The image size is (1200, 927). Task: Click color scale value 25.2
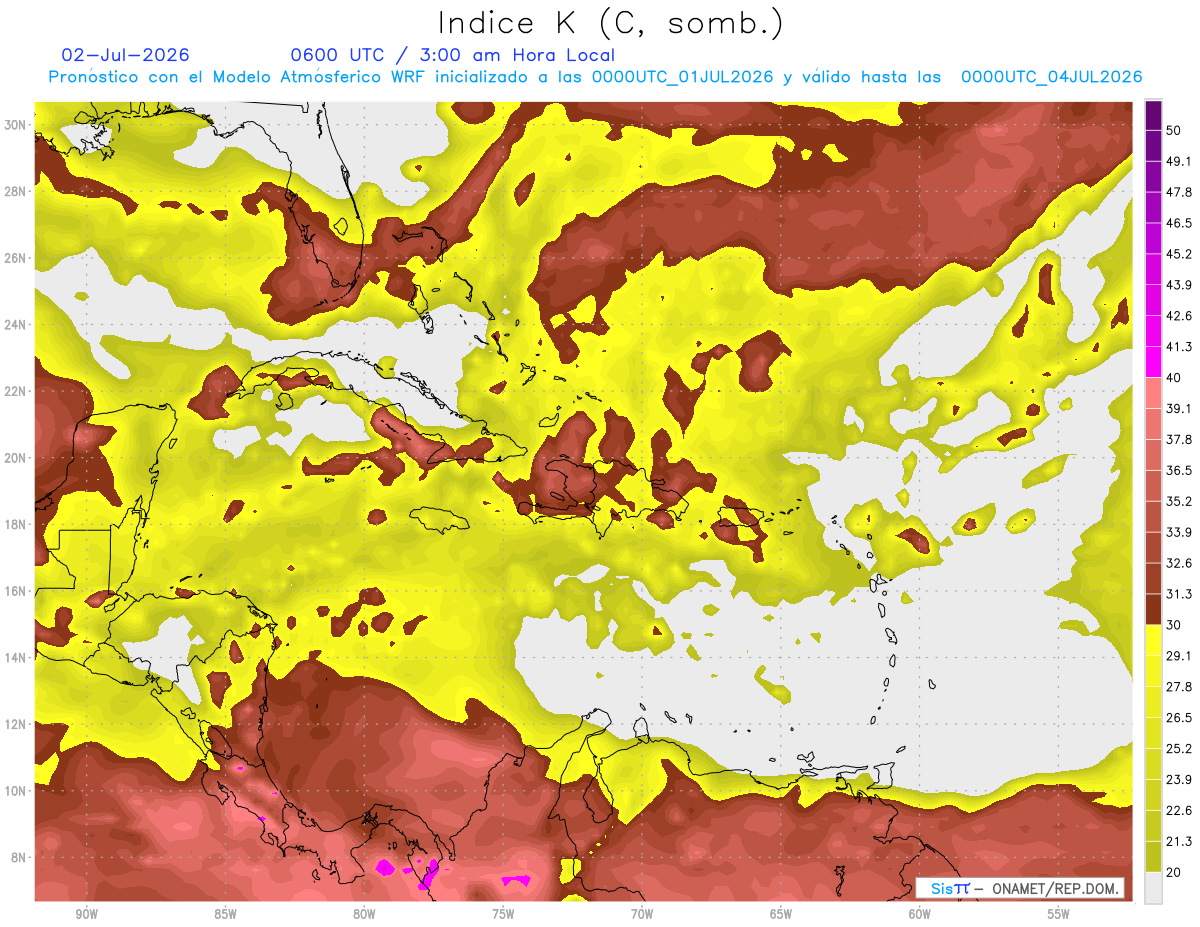tap(1180, 748)
